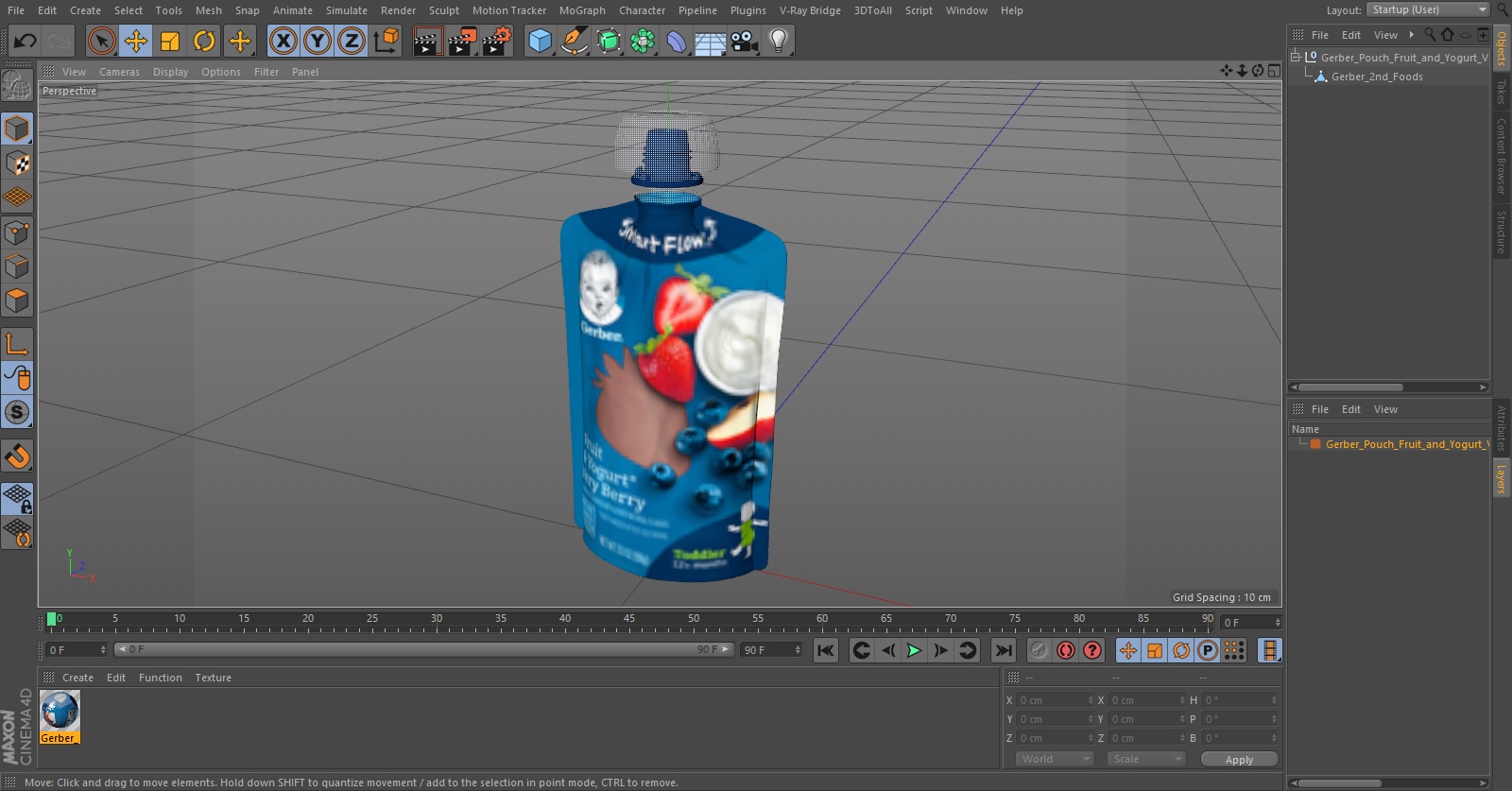Open the Objects side tab
1512x791 pixels.
1502,47
